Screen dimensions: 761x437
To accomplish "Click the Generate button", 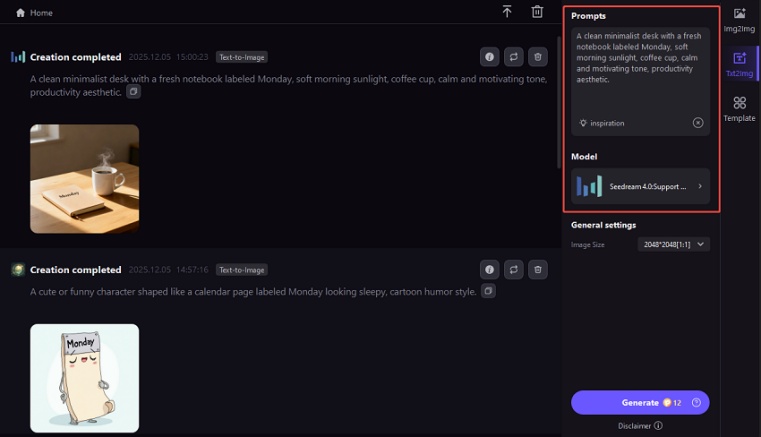I will pyautogui.click(x=640, y=403).
